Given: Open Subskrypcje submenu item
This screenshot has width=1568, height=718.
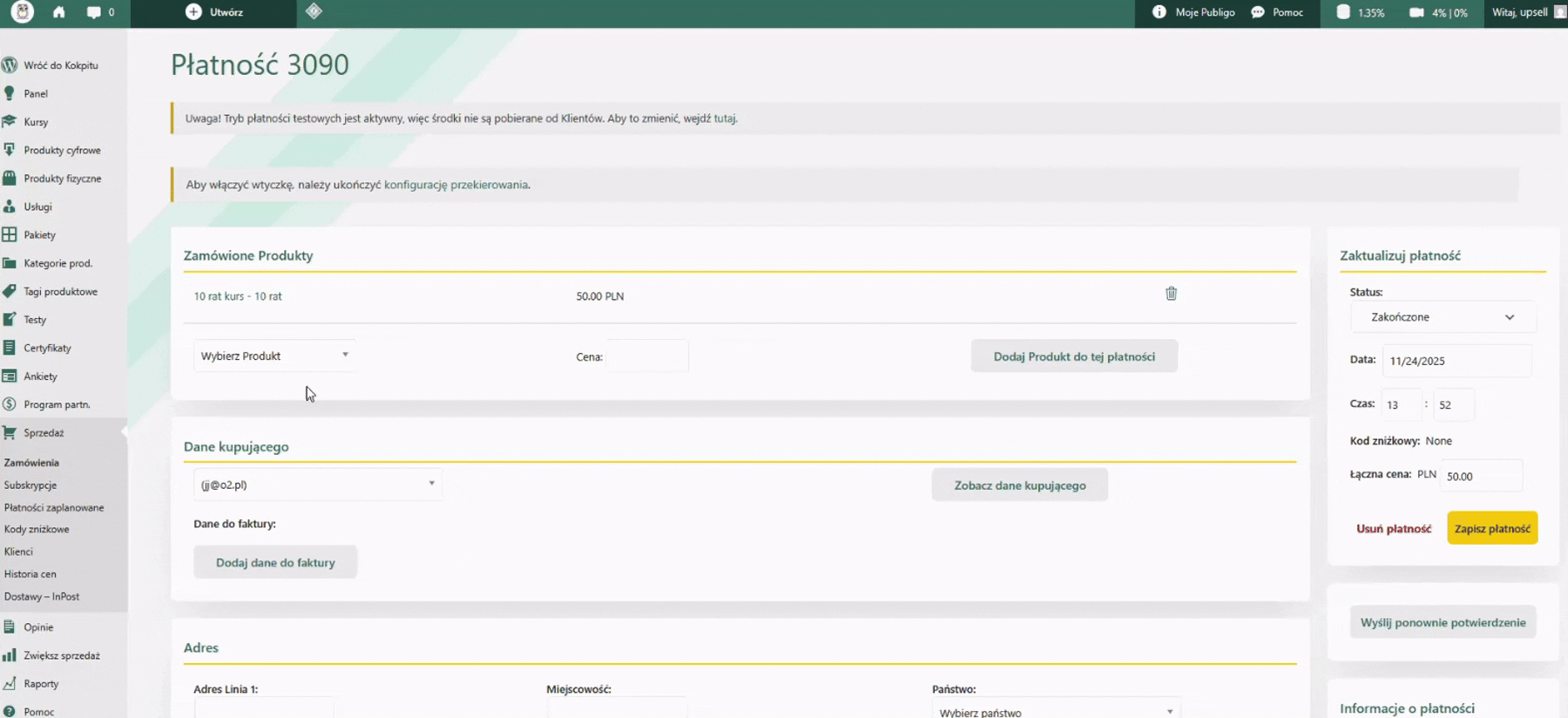Looking at the screenshot, I should point(30,485).
